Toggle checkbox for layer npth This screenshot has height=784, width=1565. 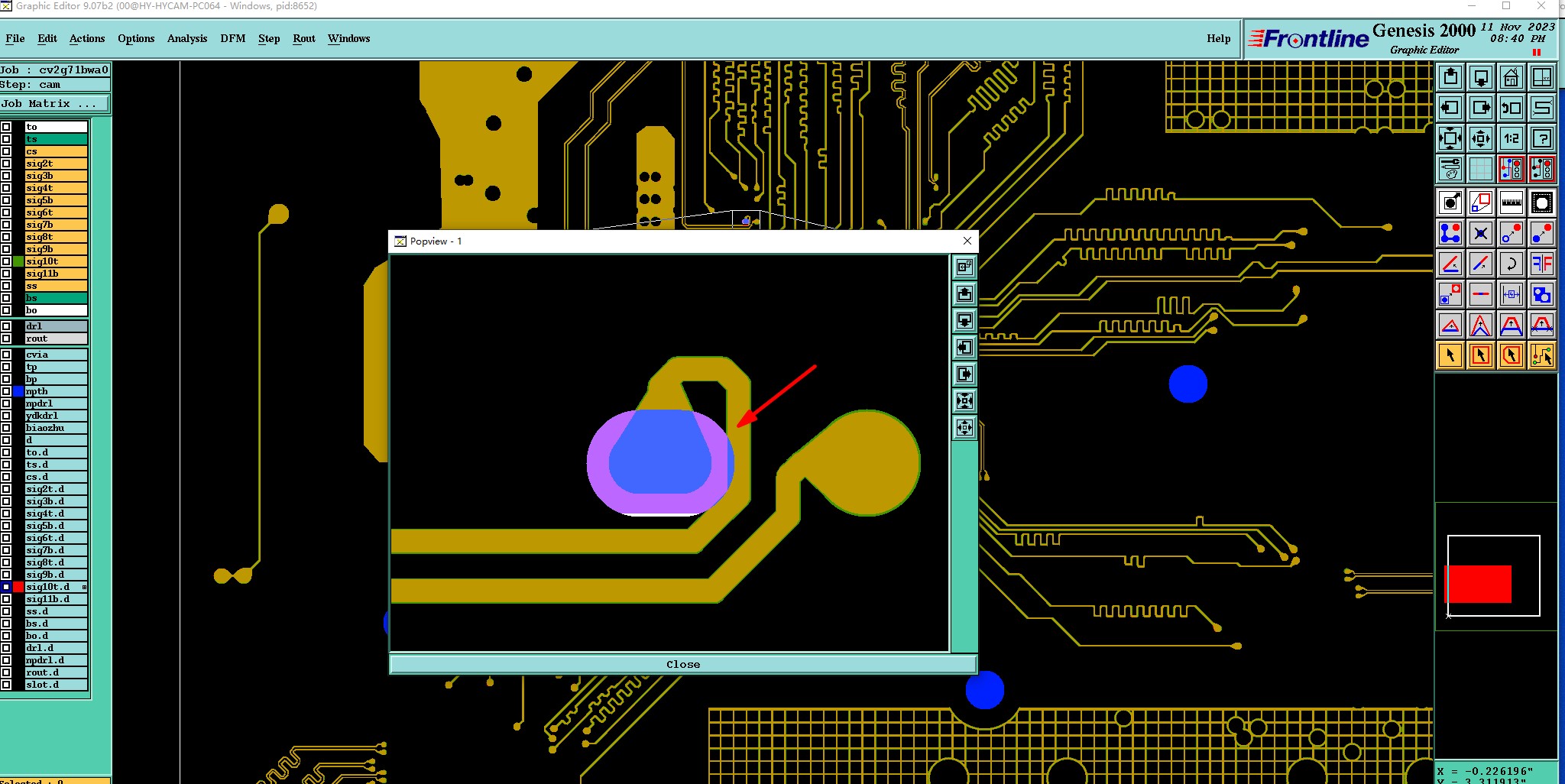6,391
